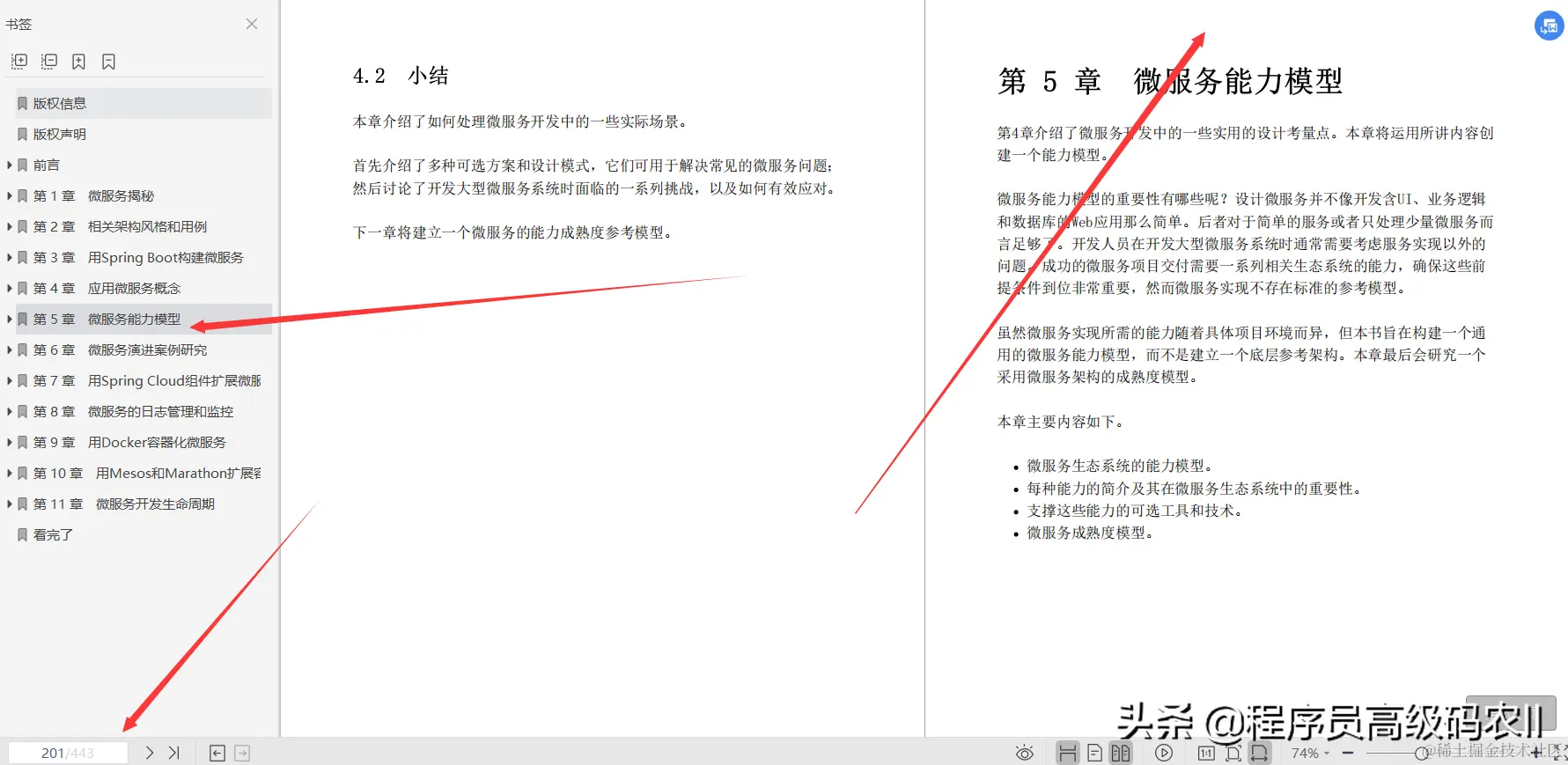Go forward to the next view
Screen dimensions: 1568x765
pyautogui.click(x=242, y=753)
